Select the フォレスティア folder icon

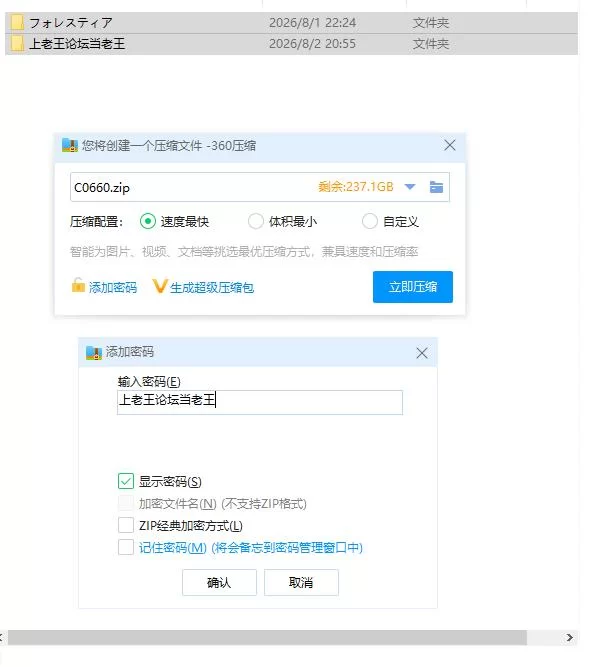[17, 23]
